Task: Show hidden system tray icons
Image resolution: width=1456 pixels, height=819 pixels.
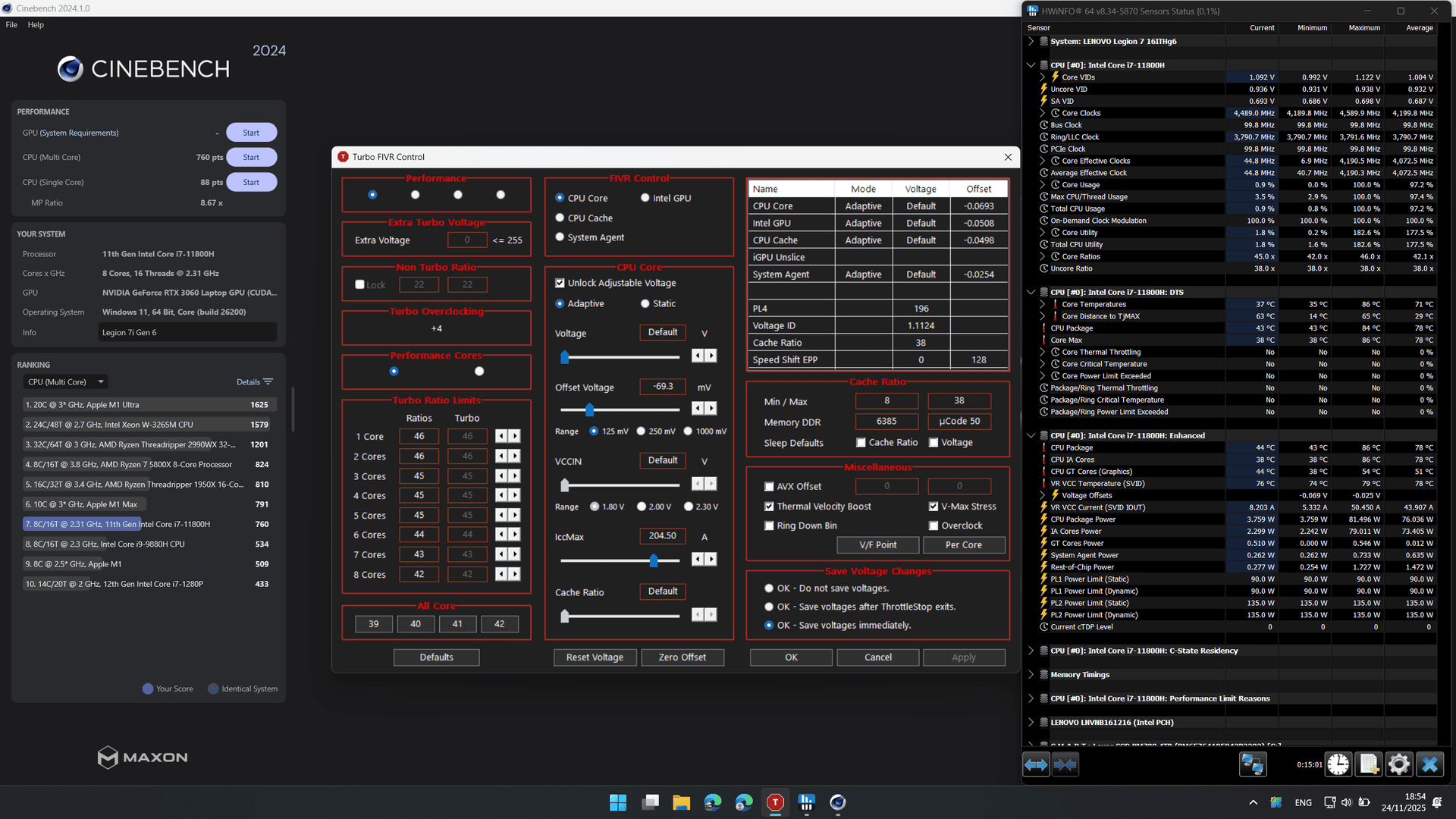Action: click(x=1253, y=802)
